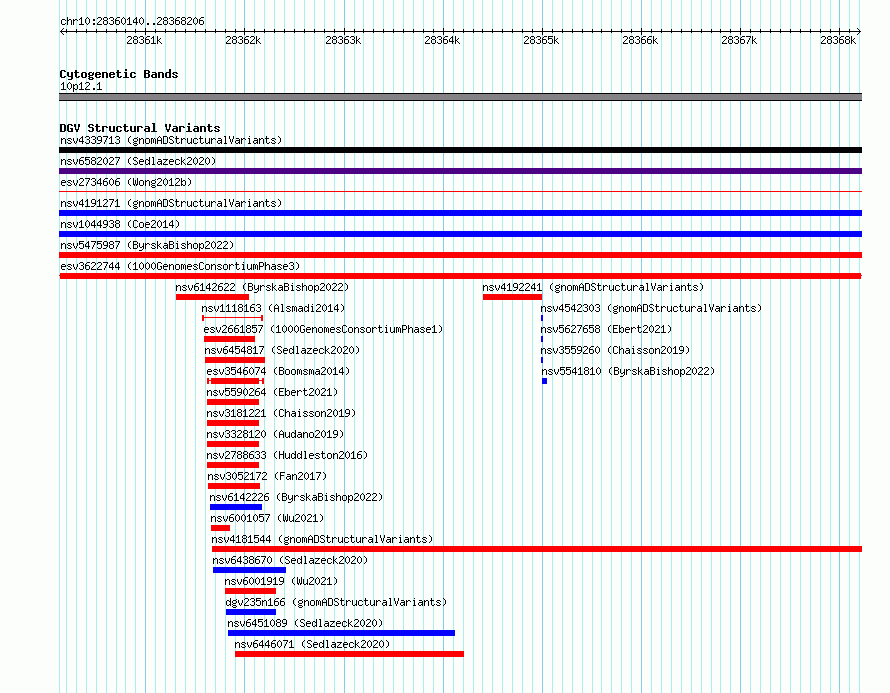Viewport: 890px width, 693px height.
Task: Click the red bar under nsv6142622
Action: click(212, 297)
